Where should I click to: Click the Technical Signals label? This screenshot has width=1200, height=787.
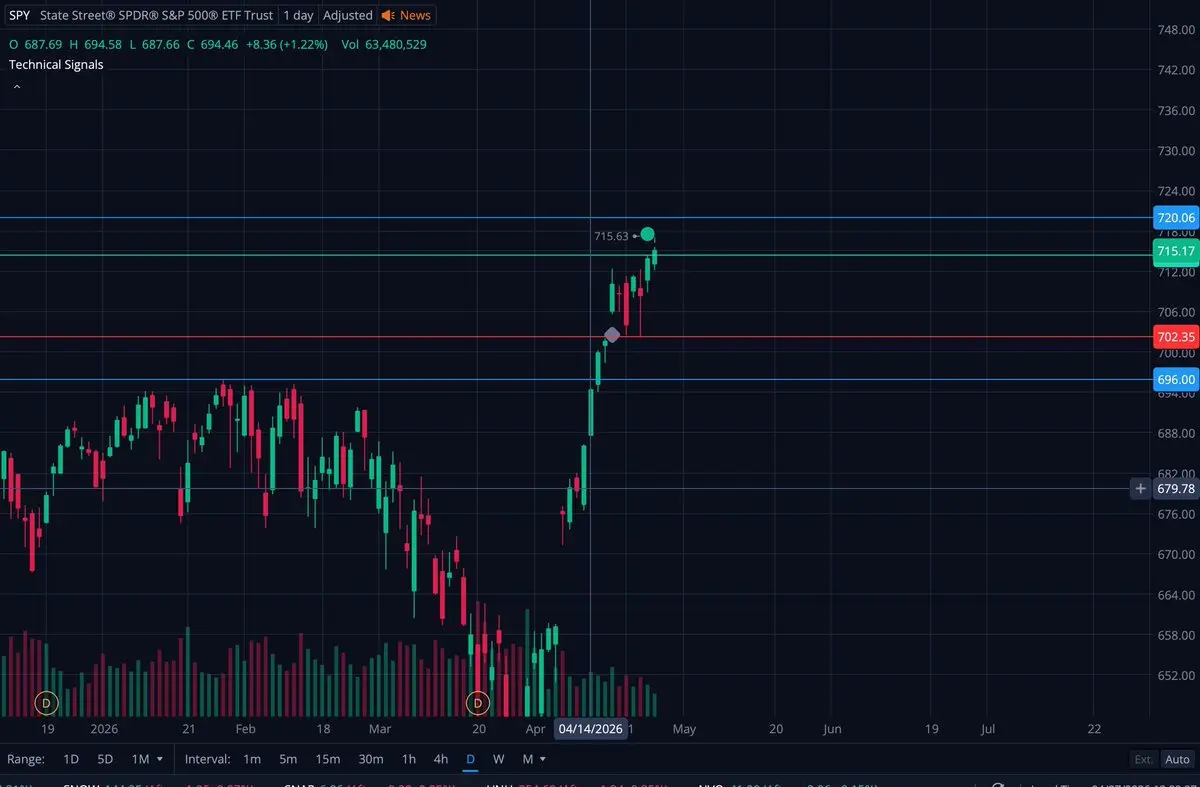coord(56,64)
